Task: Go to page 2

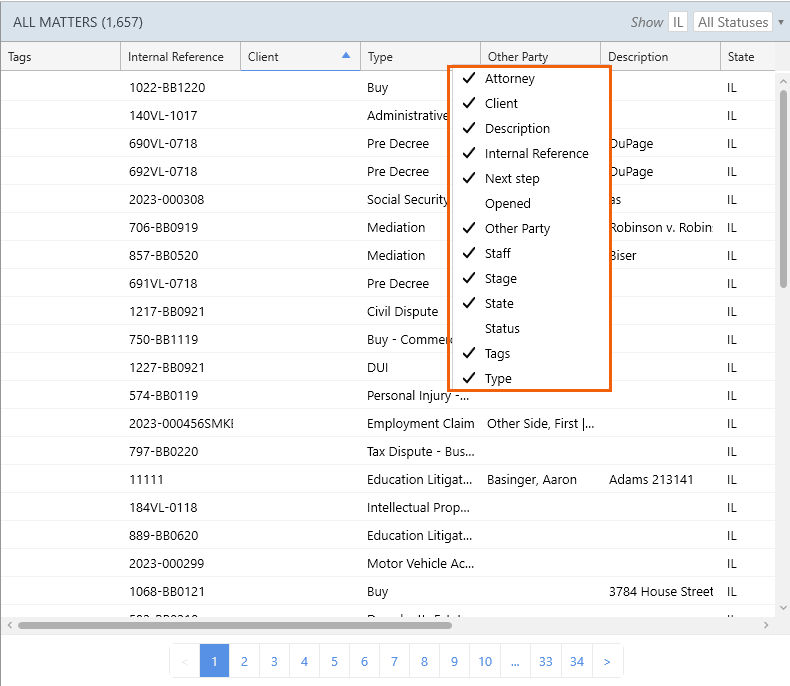Action: (244, 661)
